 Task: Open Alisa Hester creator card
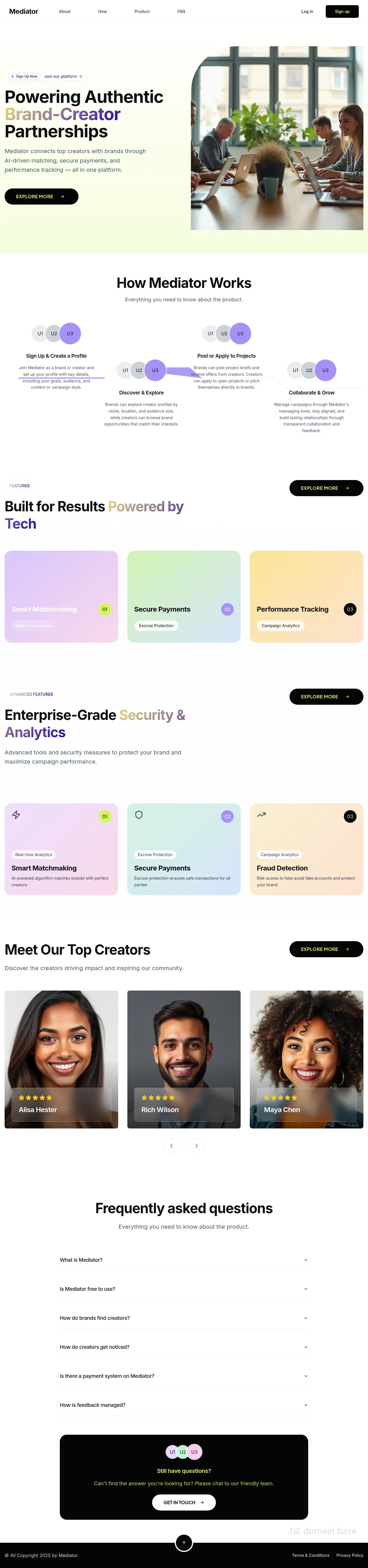coord(61,1059)
